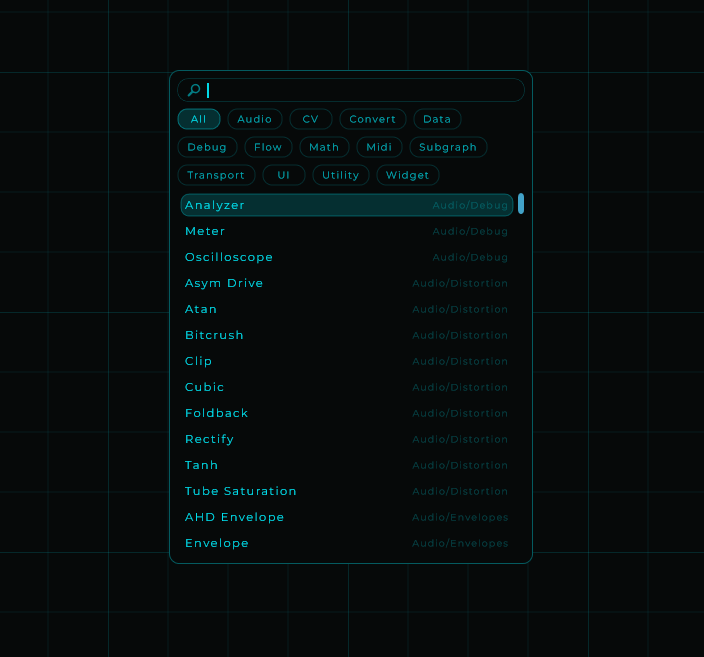704x657 pixels.
Task: Filter nodes by Data category
Action: point(437,119)
